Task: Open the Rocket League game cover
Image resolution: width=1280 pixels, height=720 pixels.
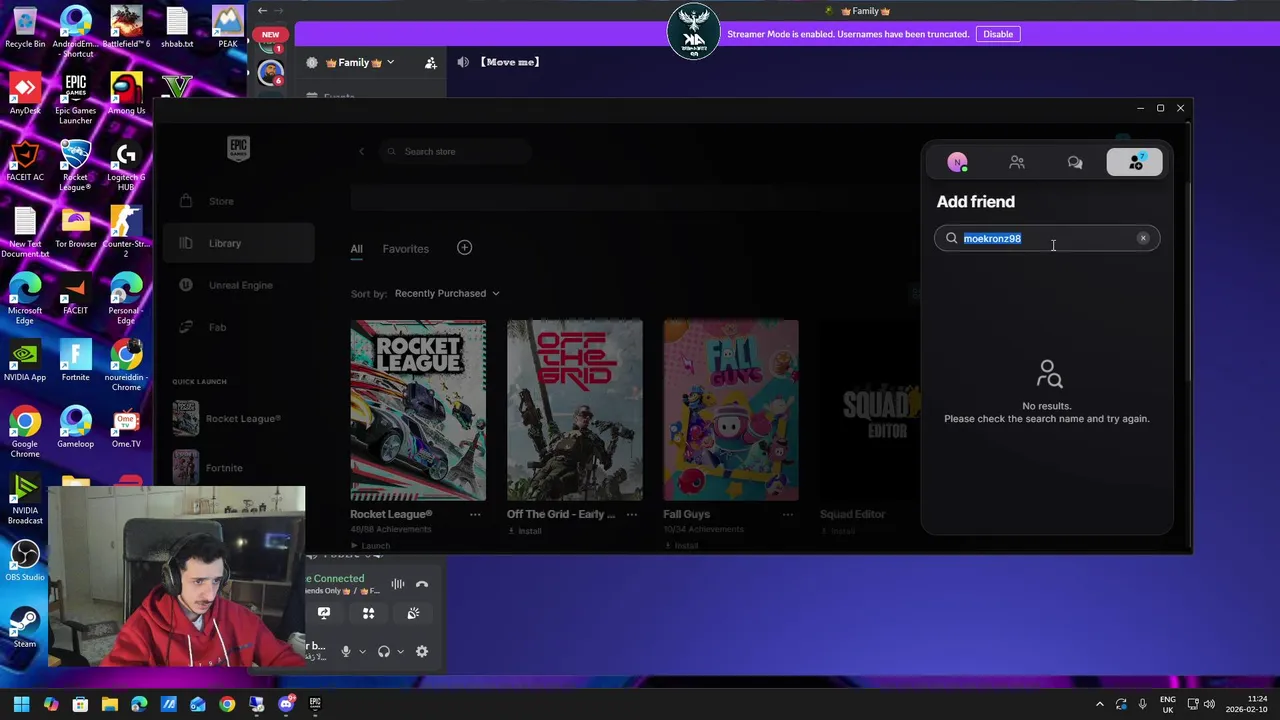Action: [x=418, y=410]
